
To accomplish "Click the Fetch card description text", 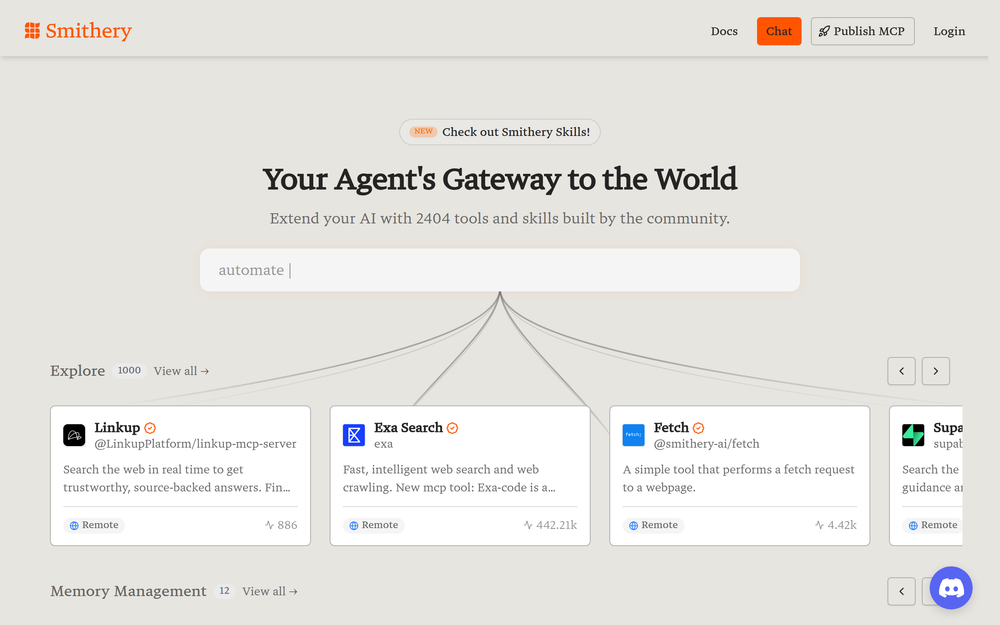I will pos(739,478).
